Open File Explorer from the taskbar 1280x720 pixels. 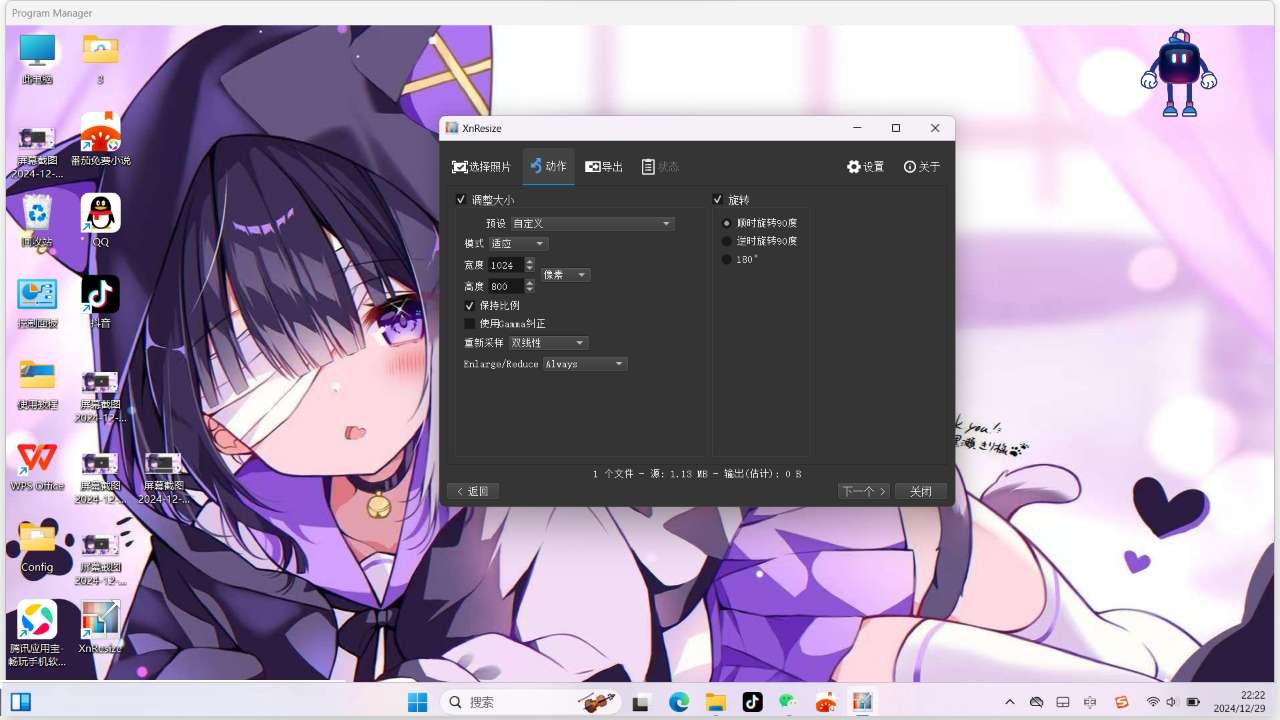(715, 702)
